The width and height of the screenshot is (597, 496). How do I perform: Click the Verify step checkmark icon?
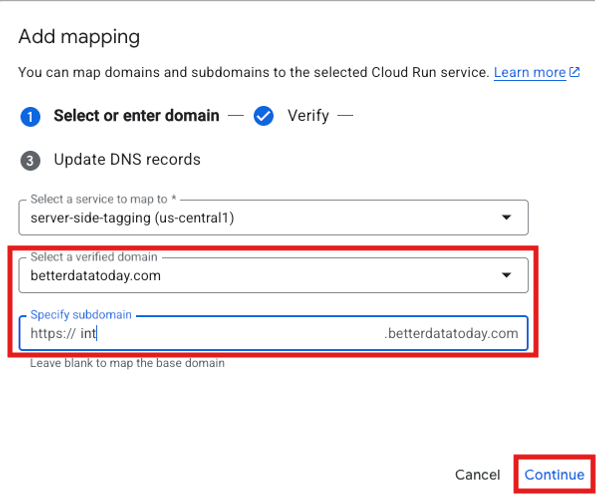[x=263, y=116]
